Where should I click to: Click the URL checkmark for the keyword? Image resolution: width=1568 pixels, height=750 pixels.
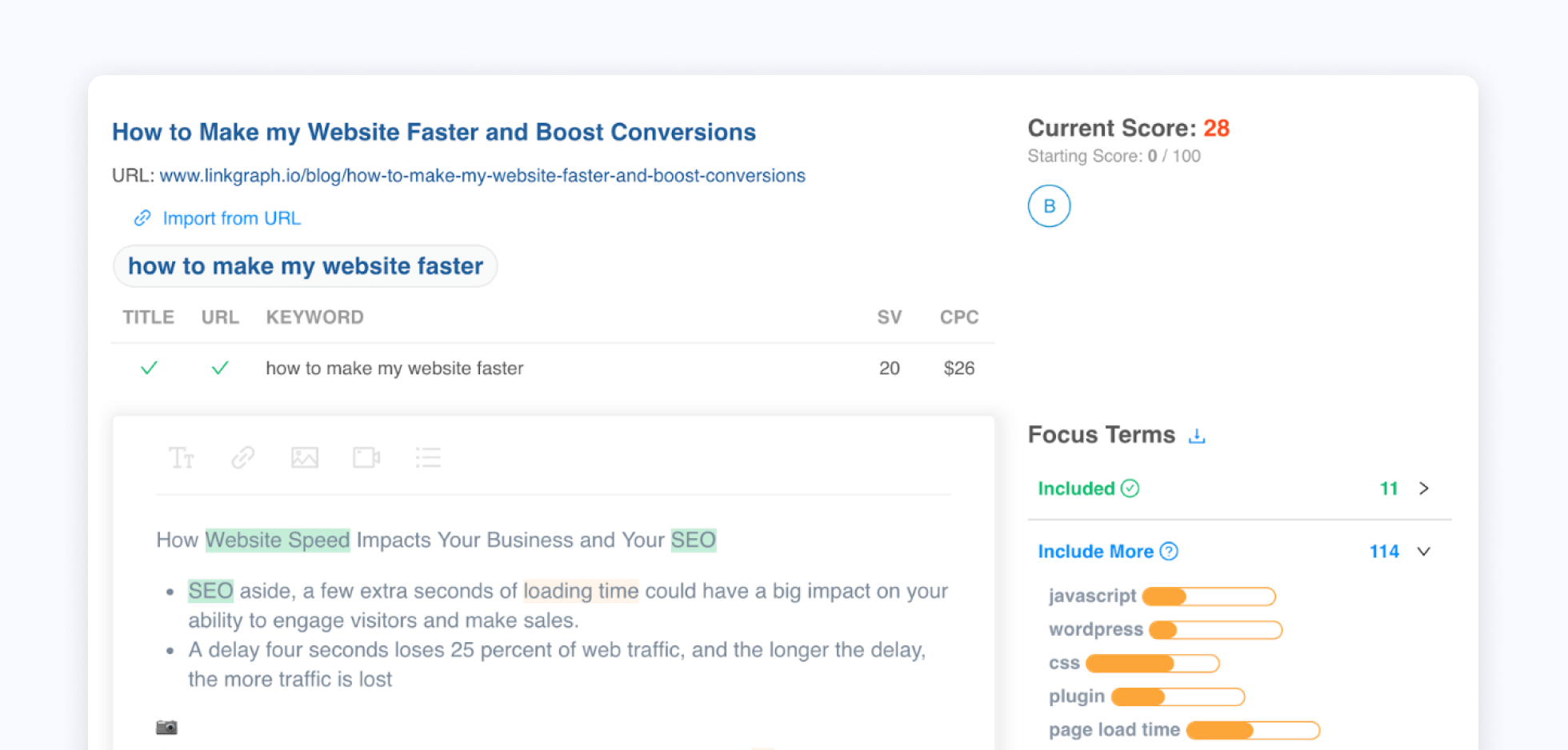(220, 368)
